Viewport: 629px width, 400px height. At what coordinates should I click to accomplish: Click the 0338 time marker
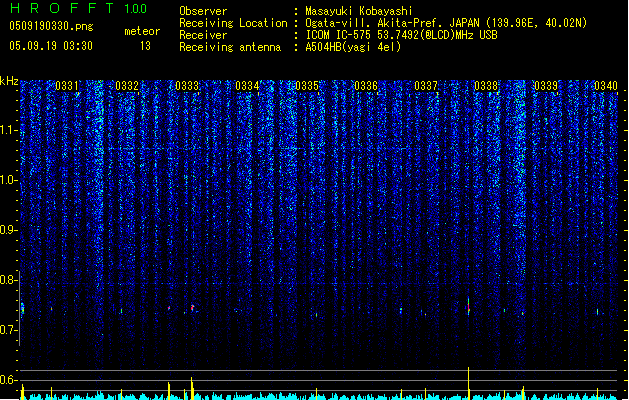[x=486, y=86]
